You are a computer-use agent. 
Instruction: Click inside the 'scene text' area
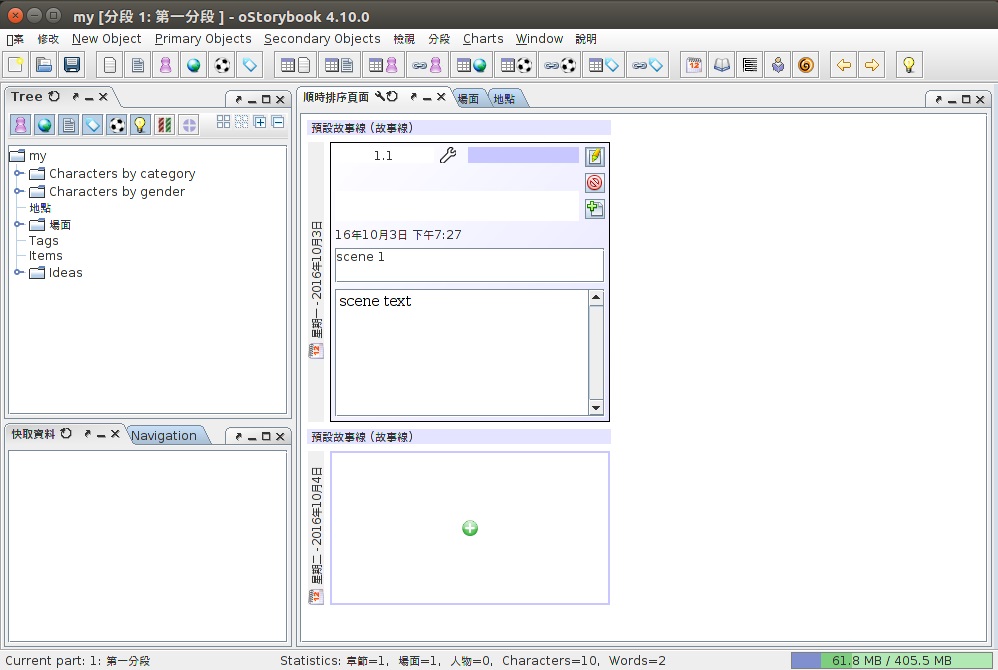461,352
